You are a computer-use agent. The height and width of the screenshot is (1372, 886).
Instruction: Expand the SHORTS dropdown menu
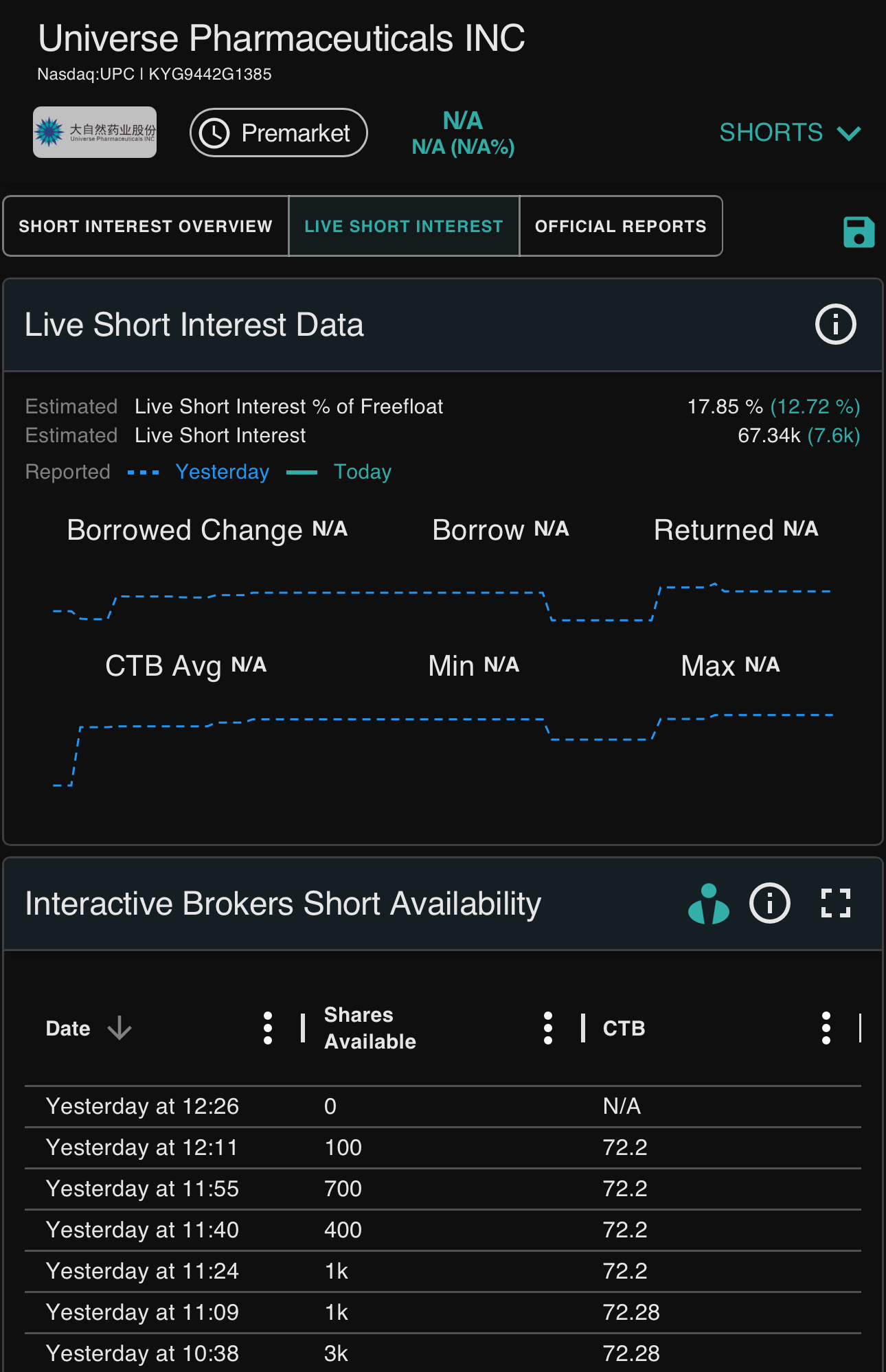[790, 133]
